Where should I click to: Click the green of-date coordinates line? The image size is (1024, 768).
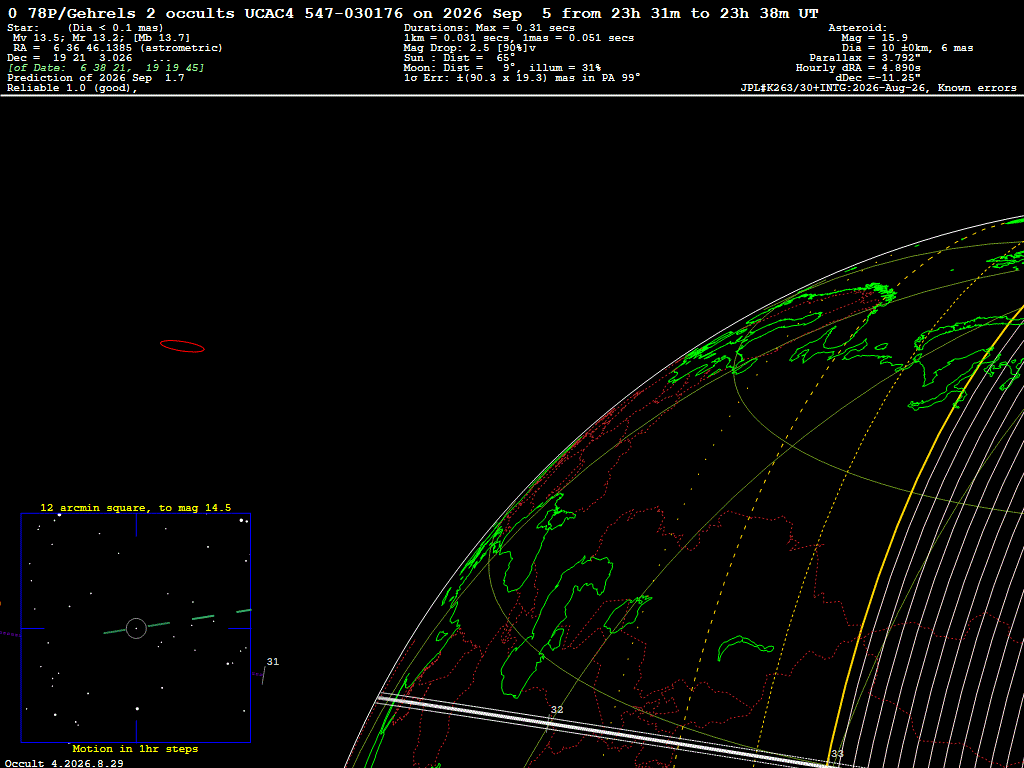106,68
